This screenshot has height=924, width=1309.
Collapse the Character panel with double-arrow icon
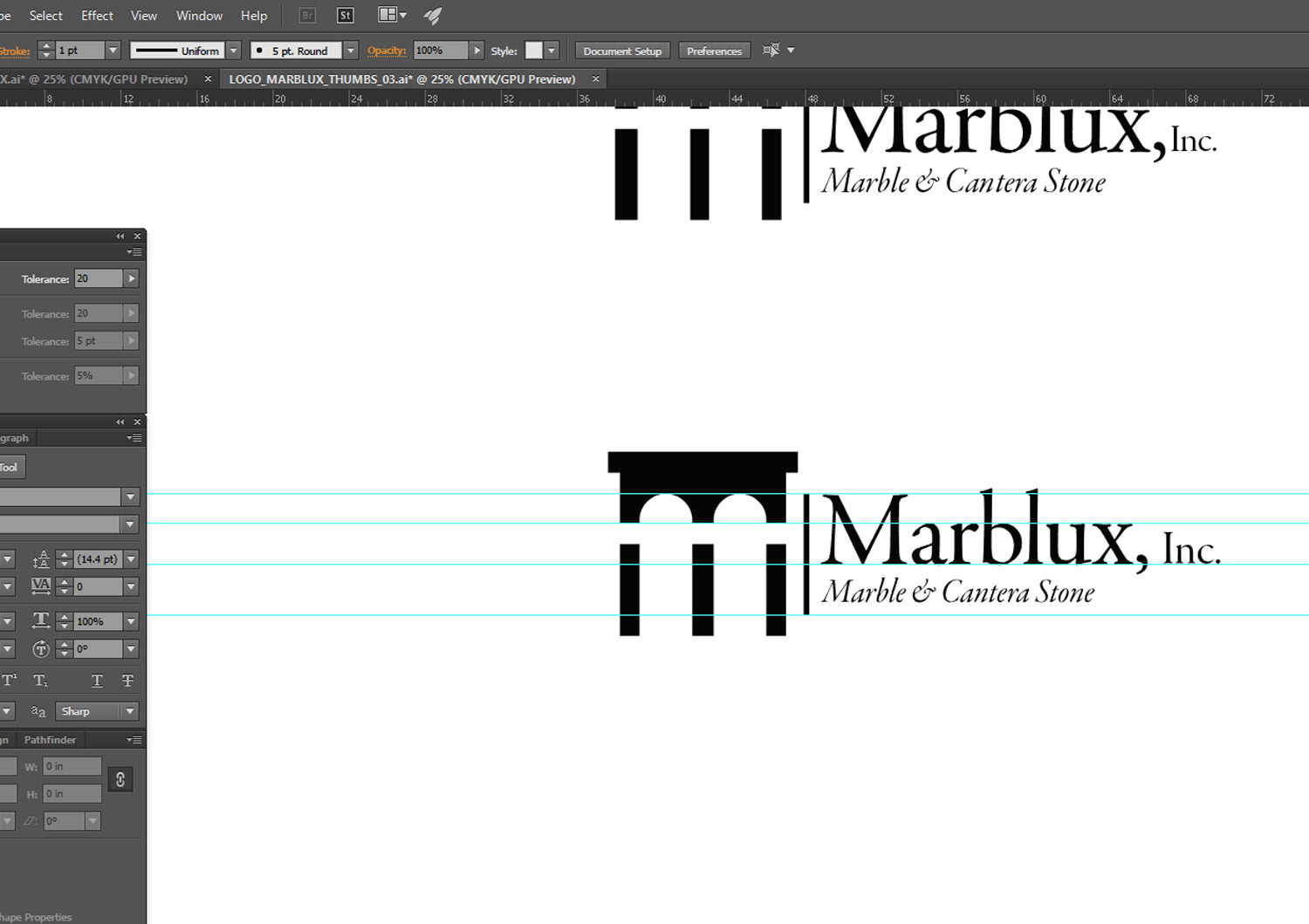(120, 422)
